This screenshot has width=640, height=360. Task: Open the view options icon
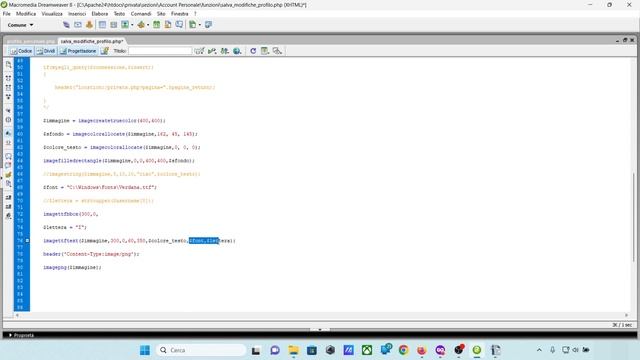coord(265,51)
